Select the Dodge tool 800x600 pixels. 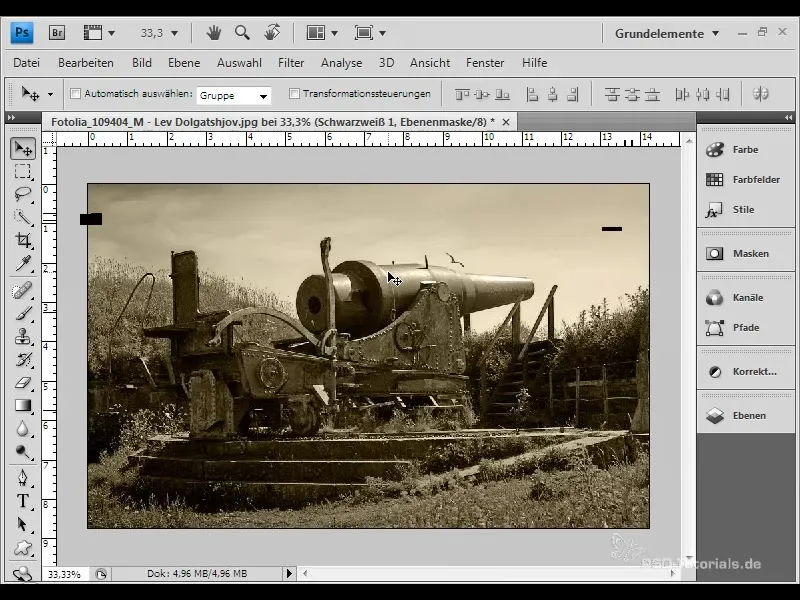tap(23, 452)
